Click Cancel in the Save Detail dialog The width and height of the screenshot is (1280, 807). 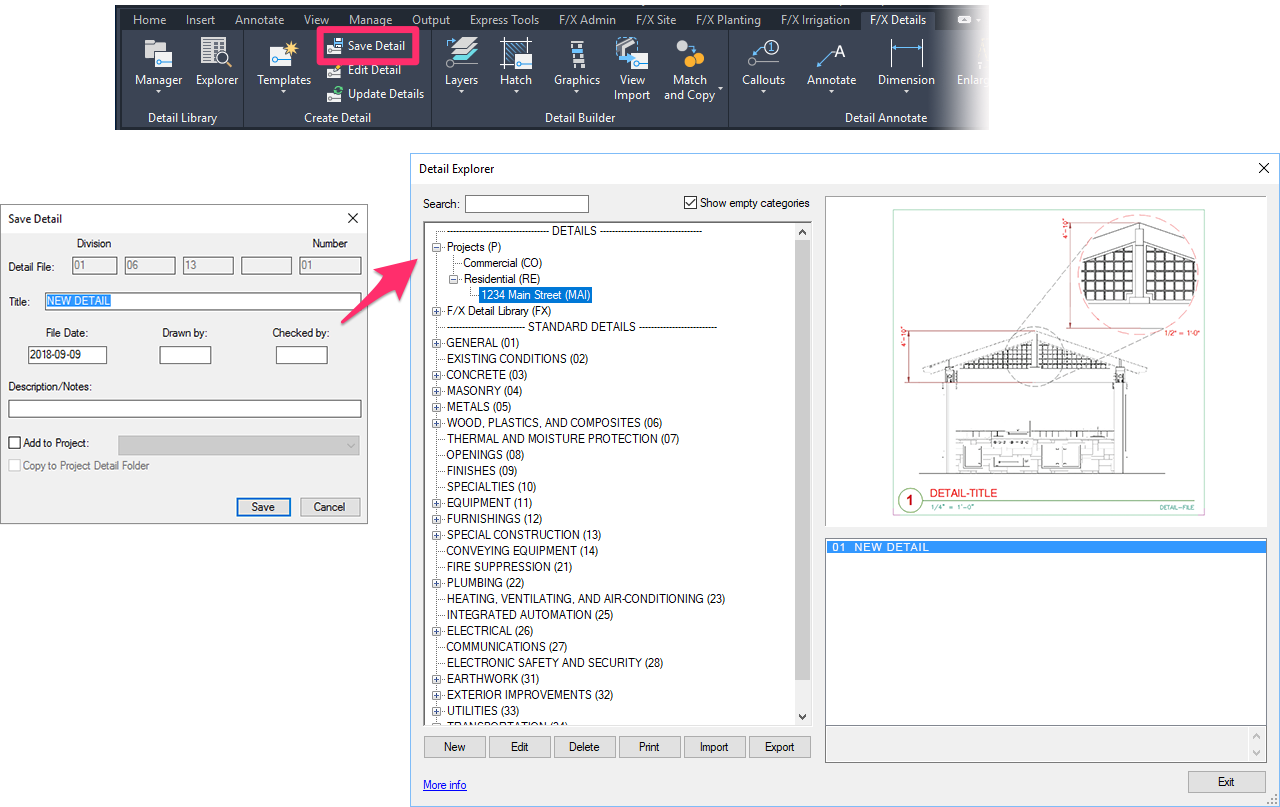pyautogui.click(x=329, y=507)
